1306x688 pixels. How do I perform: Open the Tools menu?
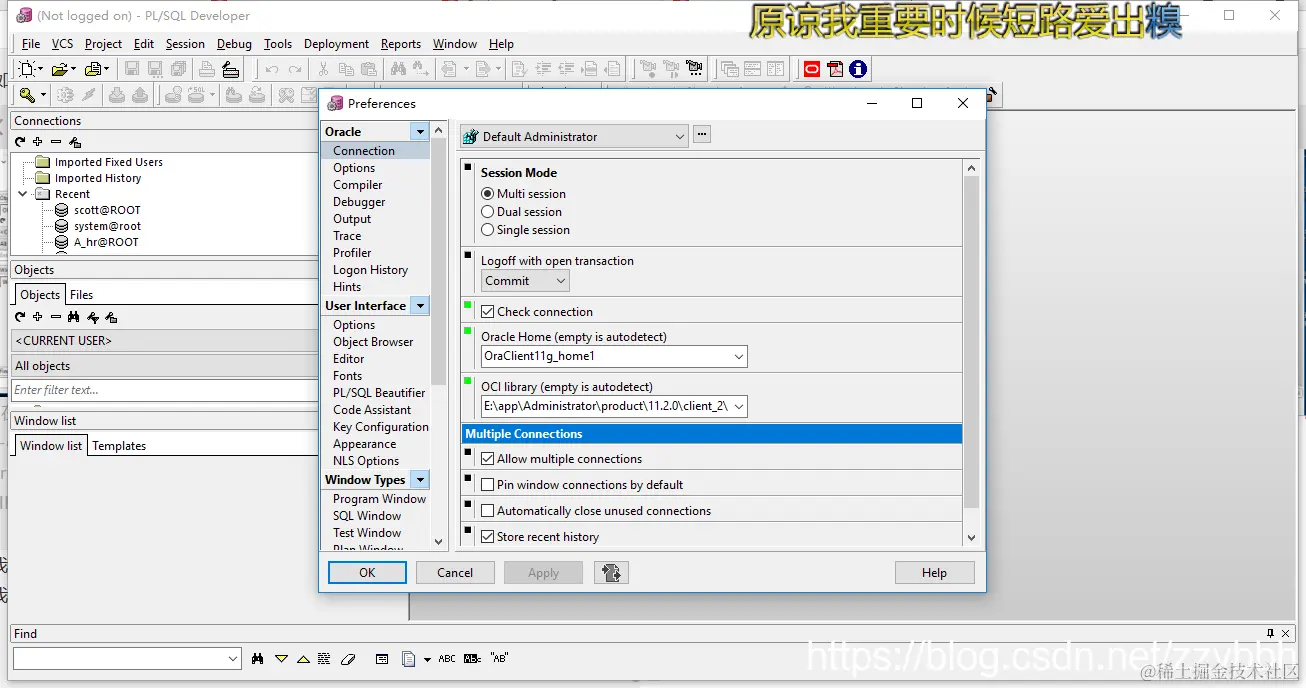click(278, 44)
